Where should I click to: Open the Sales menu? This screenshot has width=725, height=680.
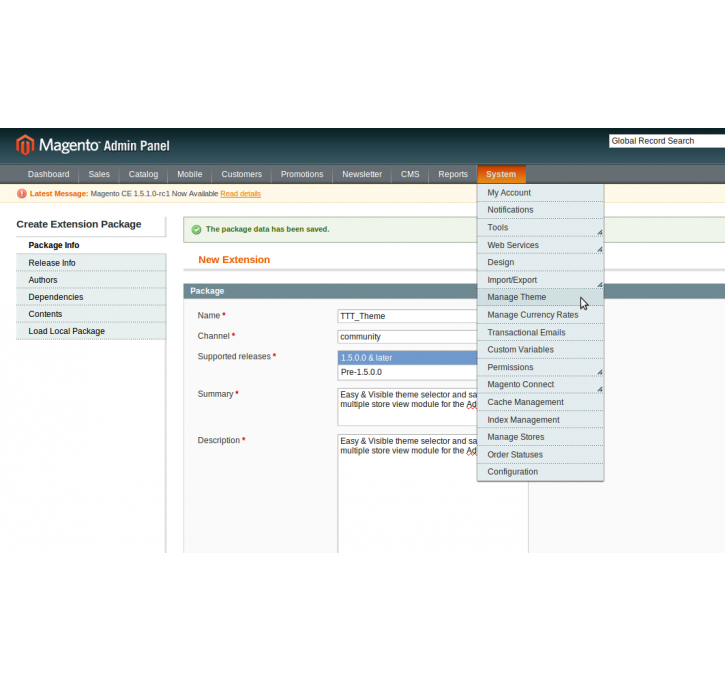click(99, 174)
